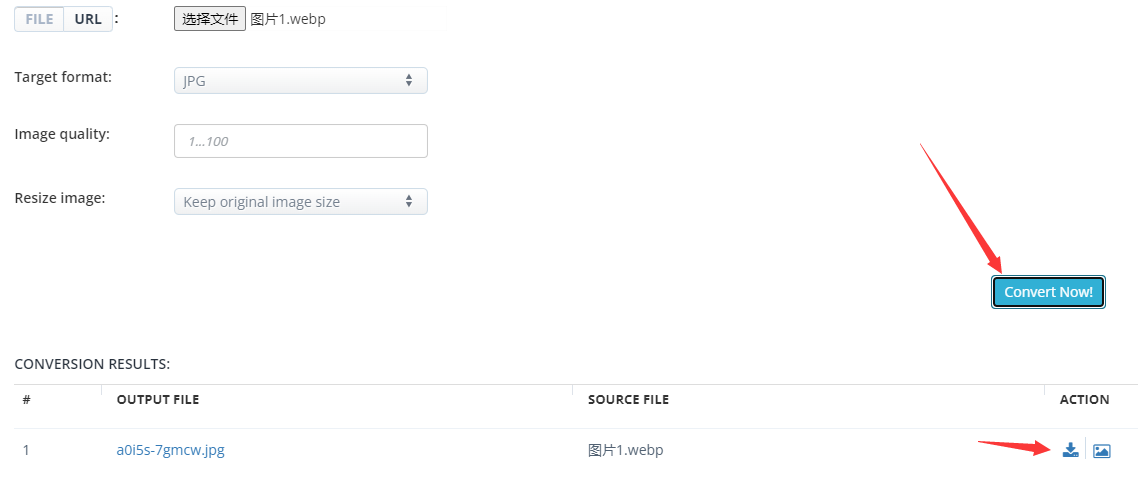
Task: Click the ACTION column header
Action: [1084, 399]
